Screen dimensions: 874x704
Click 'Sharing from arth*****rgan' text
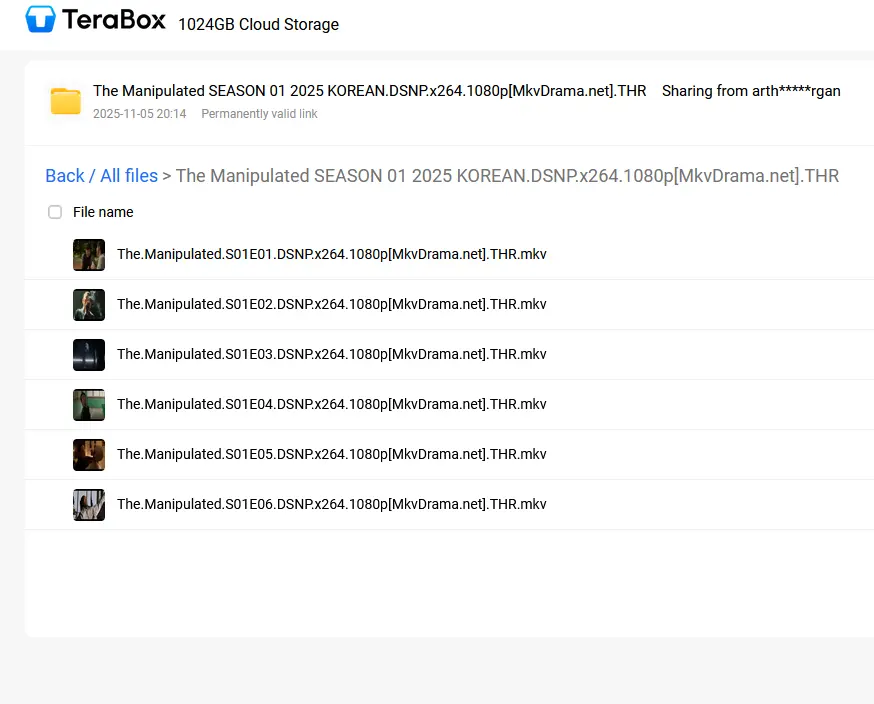point(751,91)
